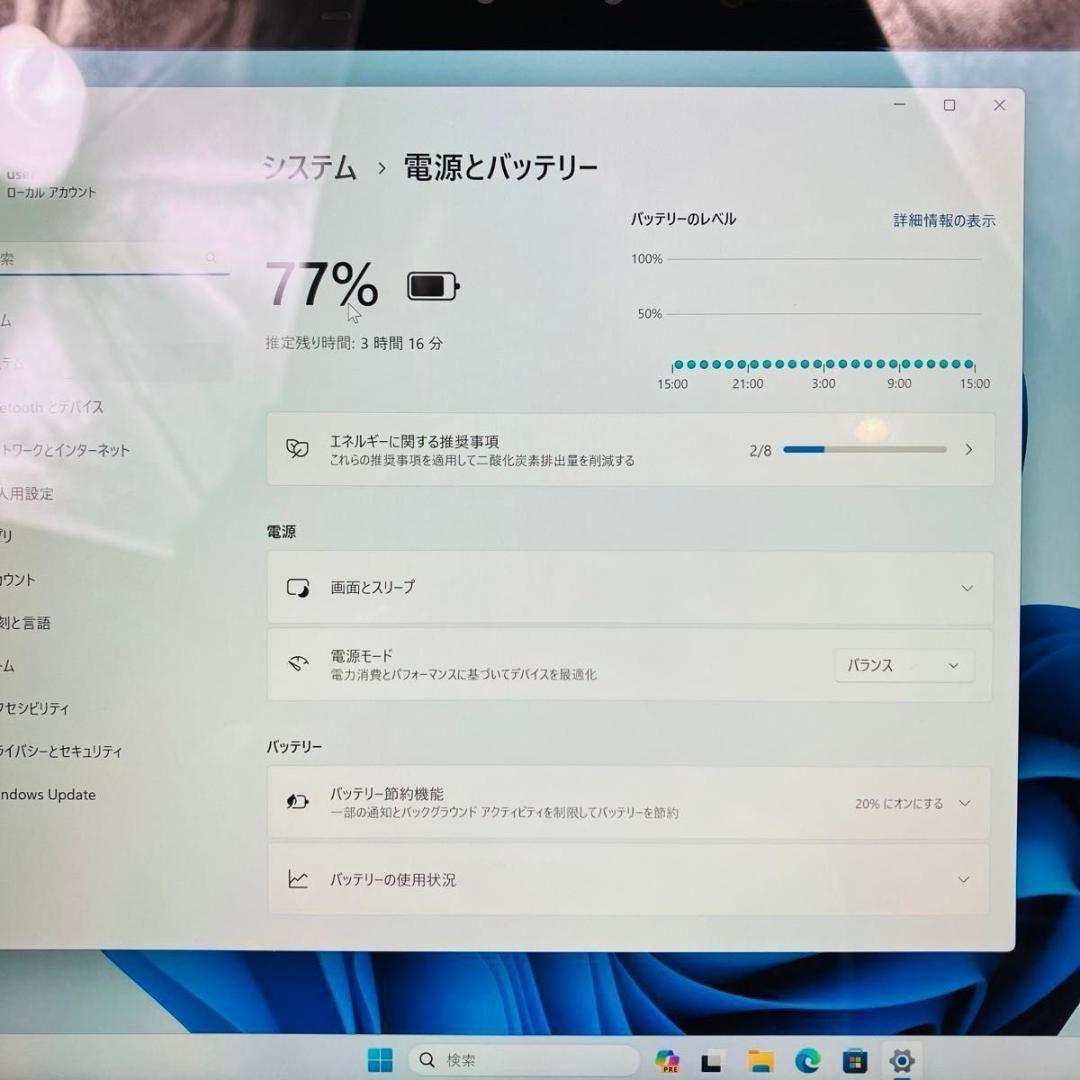Expand the バッテリーの使用状況 section

pyautogui.click(x=963, y=879)
